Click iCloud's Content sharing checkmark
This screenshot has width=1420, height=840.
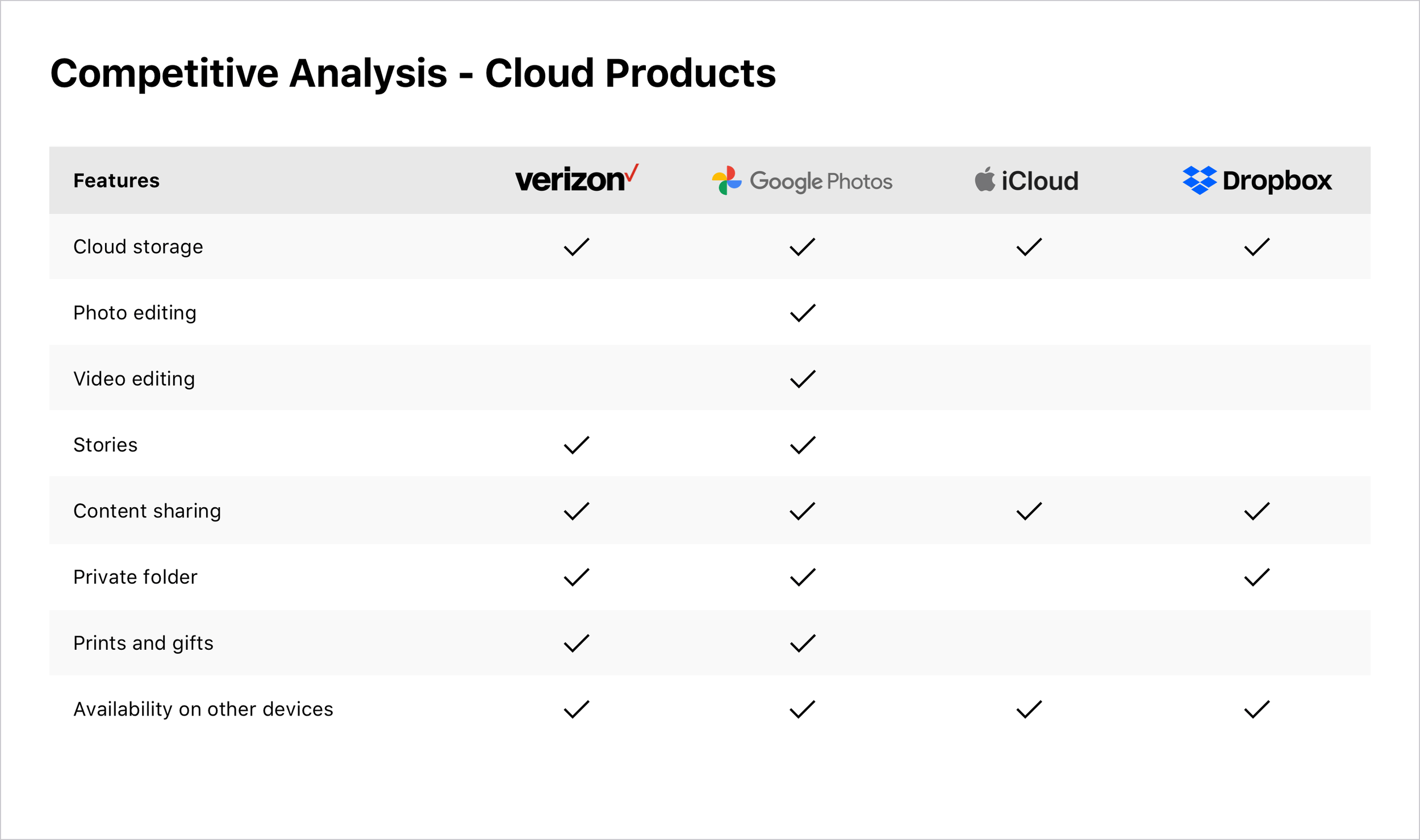(1029, 511)
